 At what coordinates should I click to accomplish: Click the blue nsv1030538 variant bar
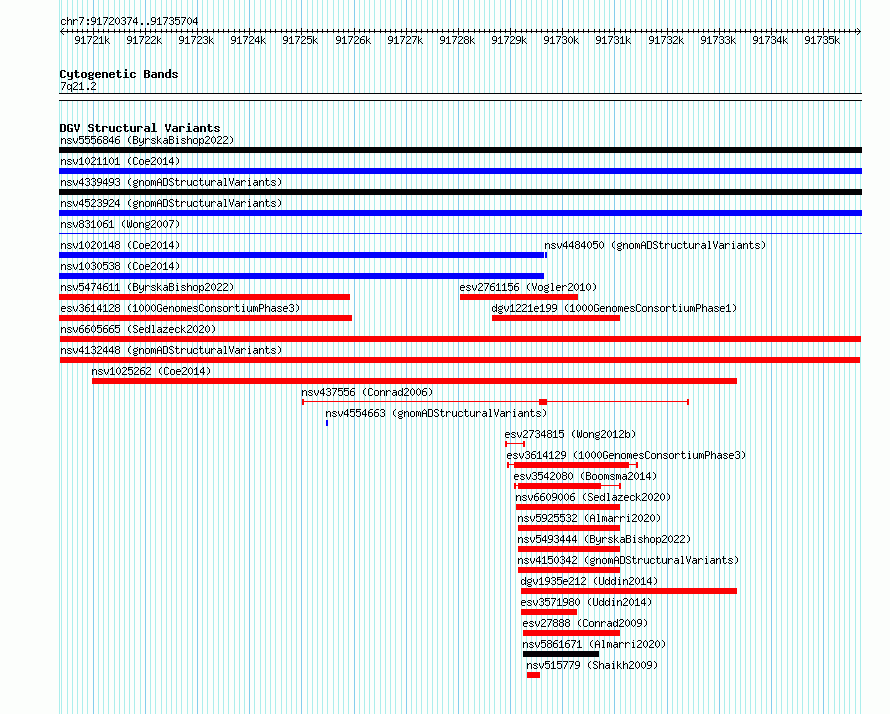[301, 276]
